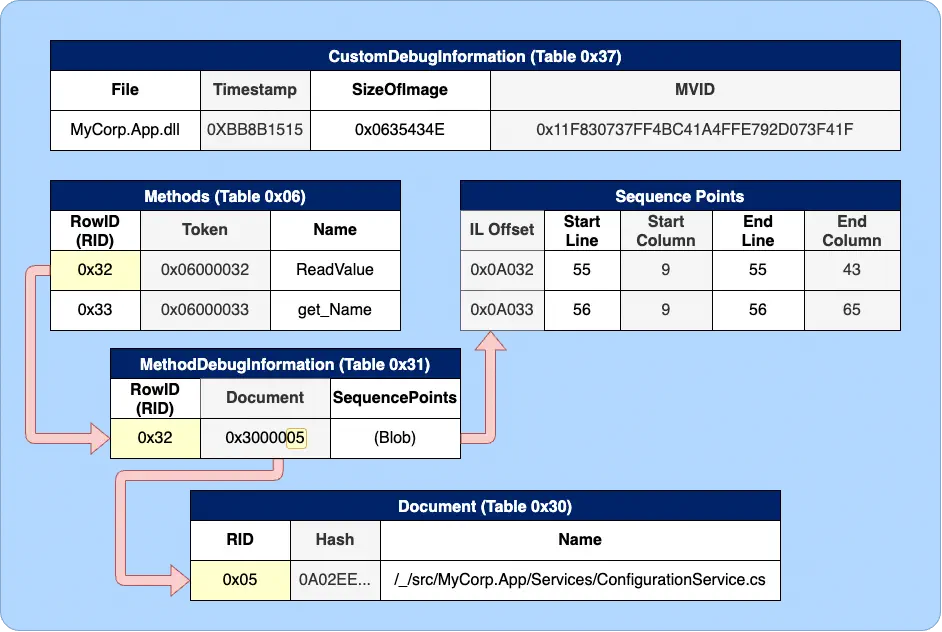Click the SizeOfImage value 0x0635434E
Screen dimensions: 942x632
(x=399, y=129)
